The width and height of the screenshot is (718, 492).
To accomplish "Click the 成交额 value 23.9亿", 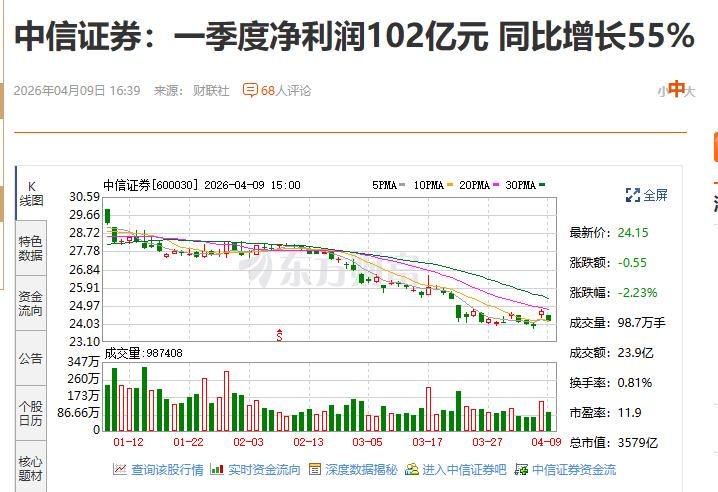I will 635,353.
